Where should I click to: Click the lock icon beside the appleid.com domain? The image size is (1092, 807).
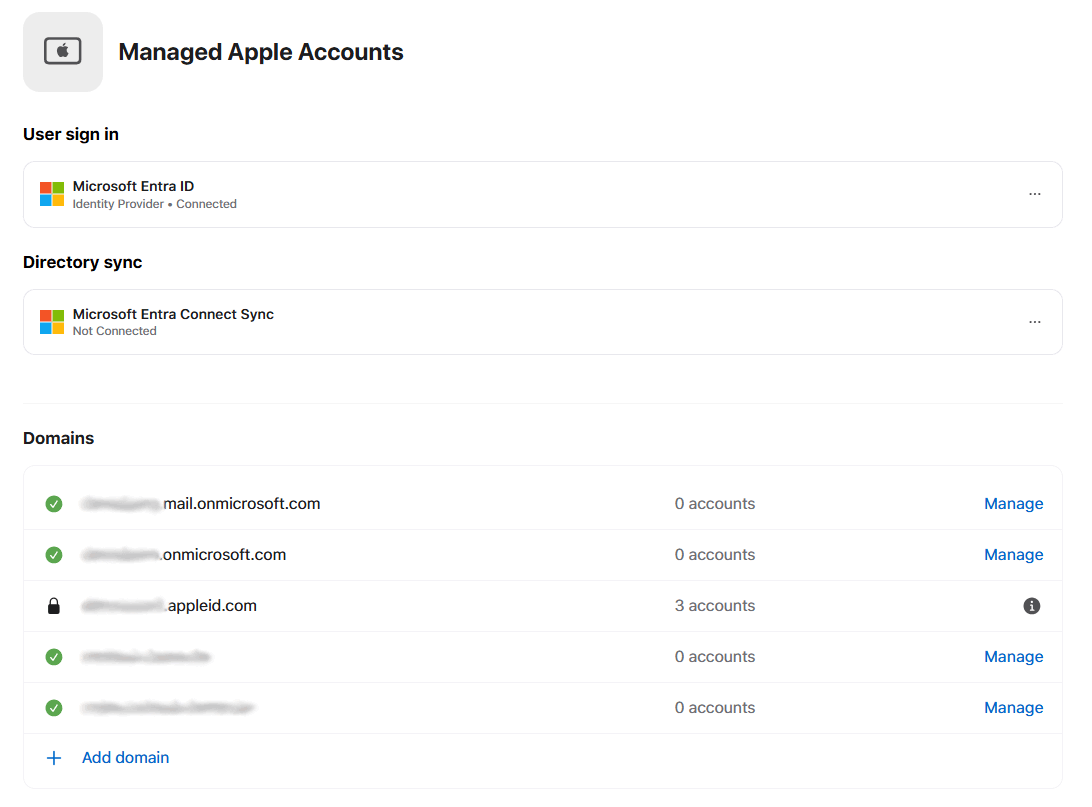point(54,606)
